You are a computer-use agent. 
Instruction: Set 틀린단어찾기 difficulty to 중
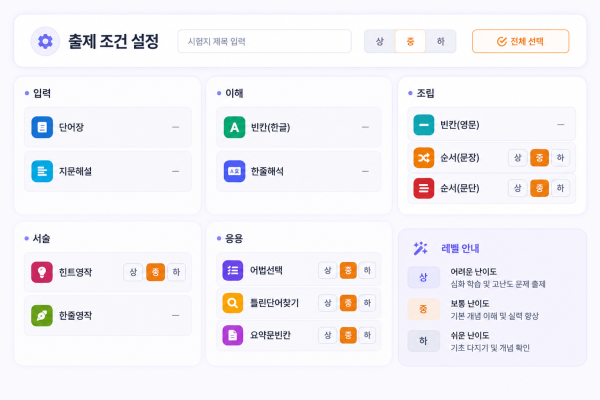(348, 303)
